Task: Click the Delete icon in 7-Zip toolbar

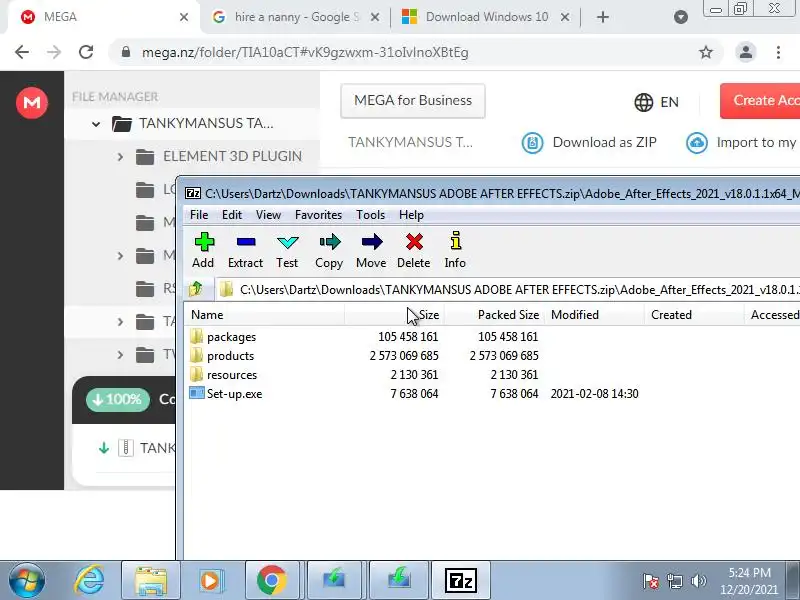Action: pyautogui.click(x=414, y=241)
